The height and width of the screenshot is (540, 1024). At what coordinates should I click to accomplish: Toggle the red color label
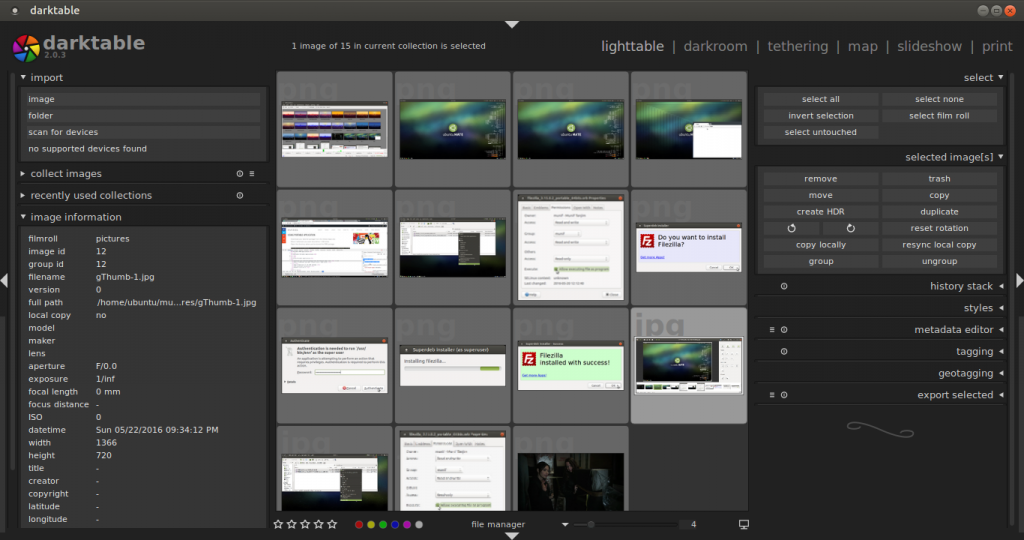(x=359, y=524)
